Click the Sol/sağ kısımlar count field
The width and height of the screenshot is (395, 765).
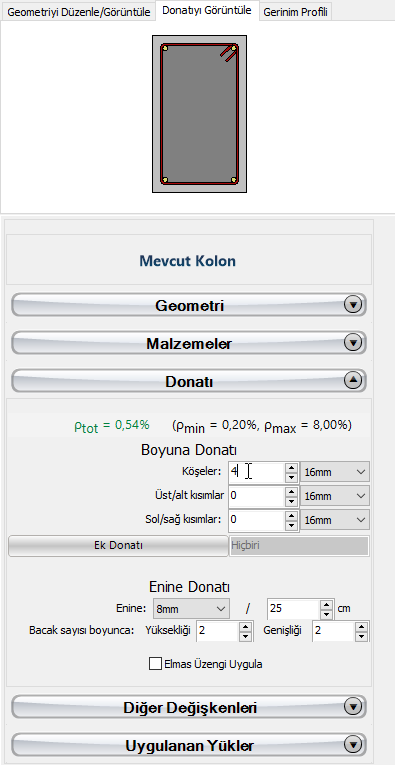click(x=256, y=520)
